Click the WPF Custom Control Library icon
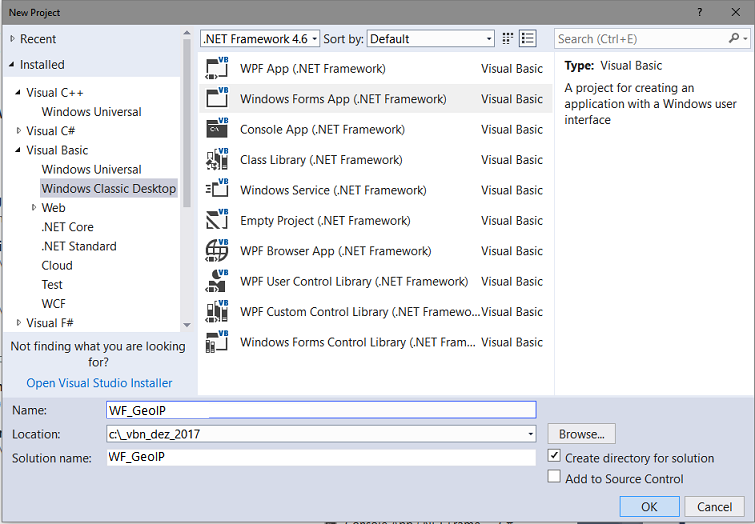 point(217,311)
